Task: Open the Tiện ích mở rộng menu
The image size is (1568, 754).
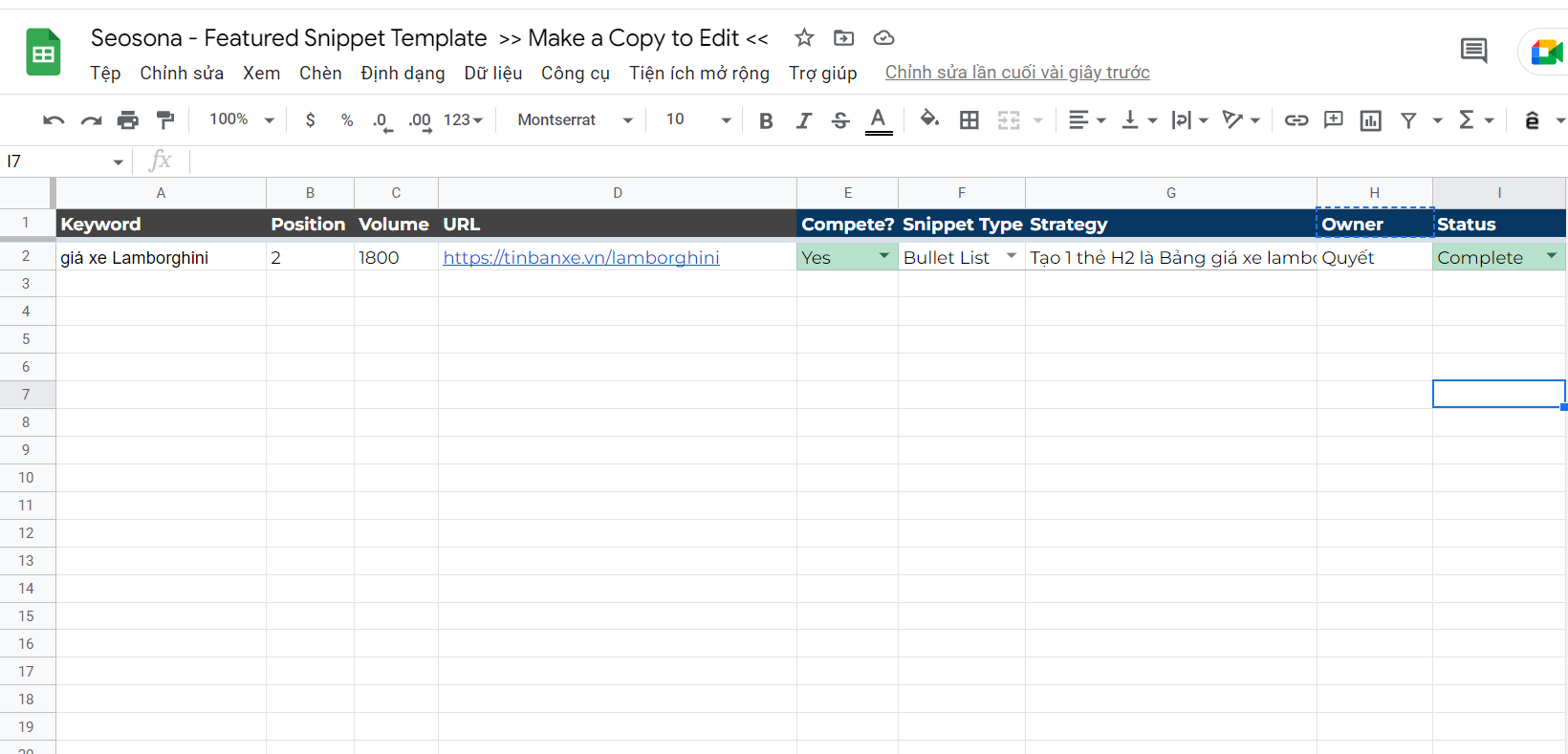Action: click(699, 73)
